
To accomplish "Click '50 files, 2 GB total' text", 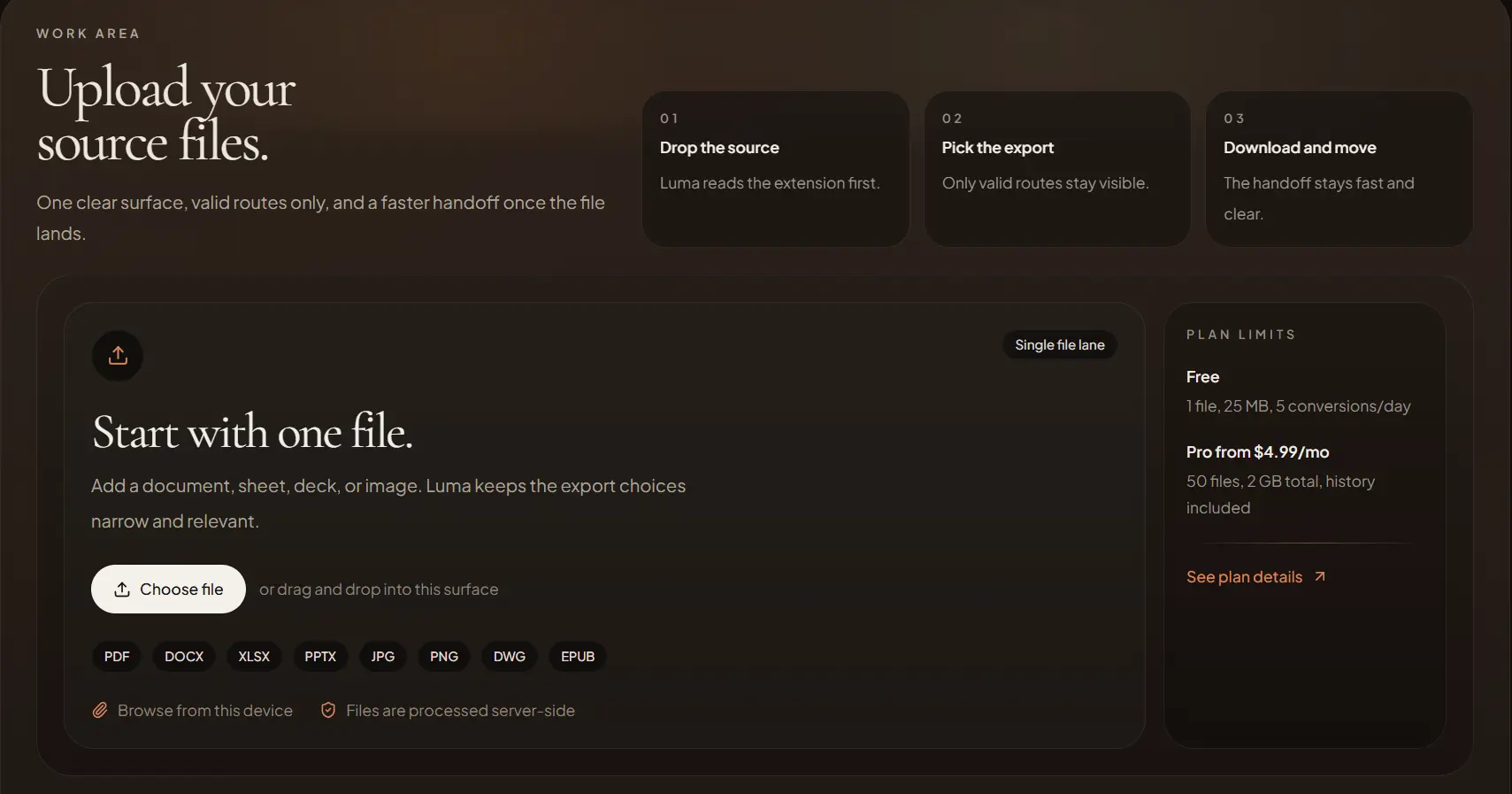I will 1253,482.
